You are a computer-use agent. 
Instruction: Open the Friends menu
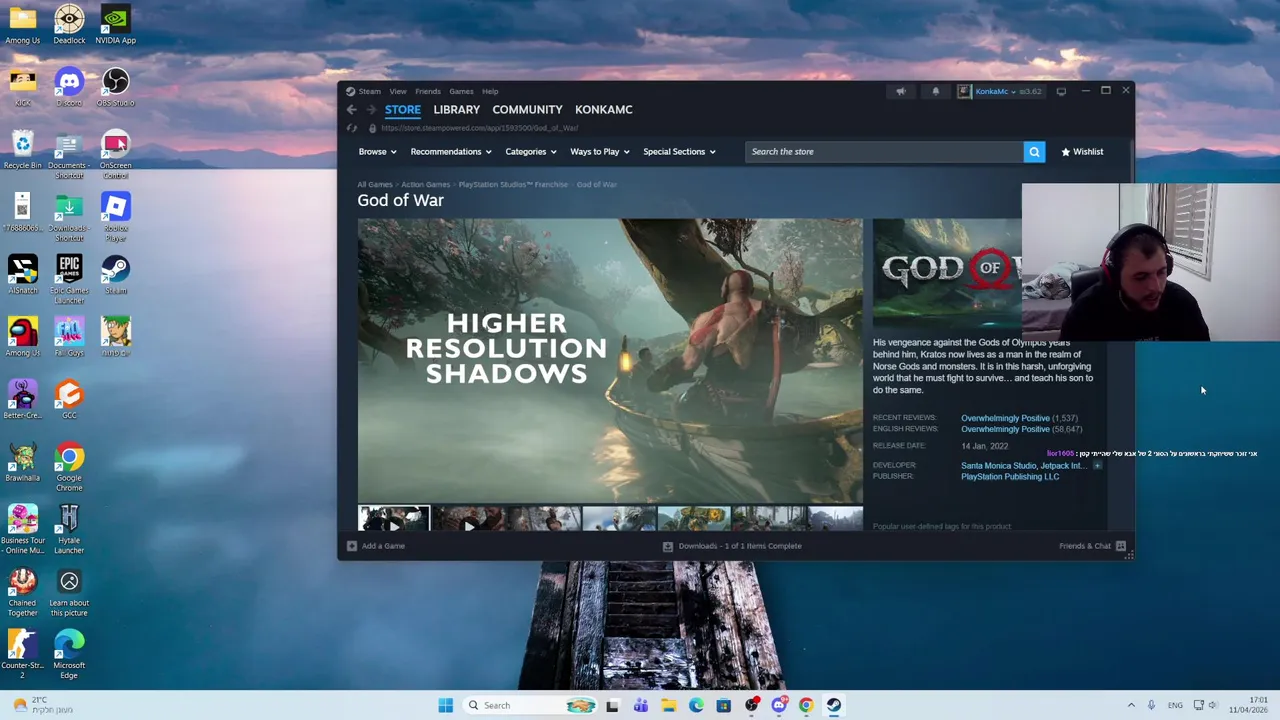tap(428, 91)
